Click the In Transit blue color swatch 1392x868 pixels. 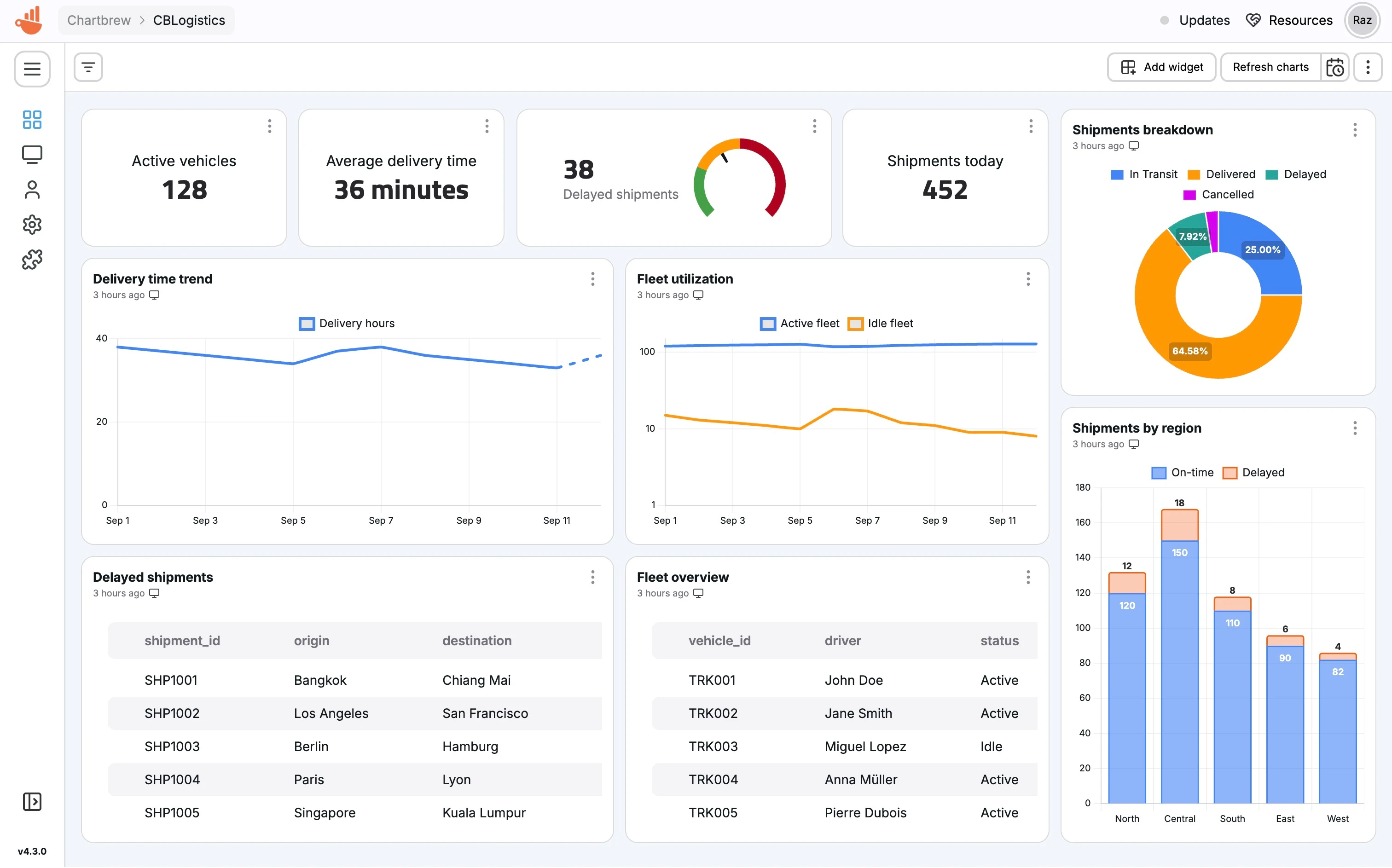tap(1116, 174)
